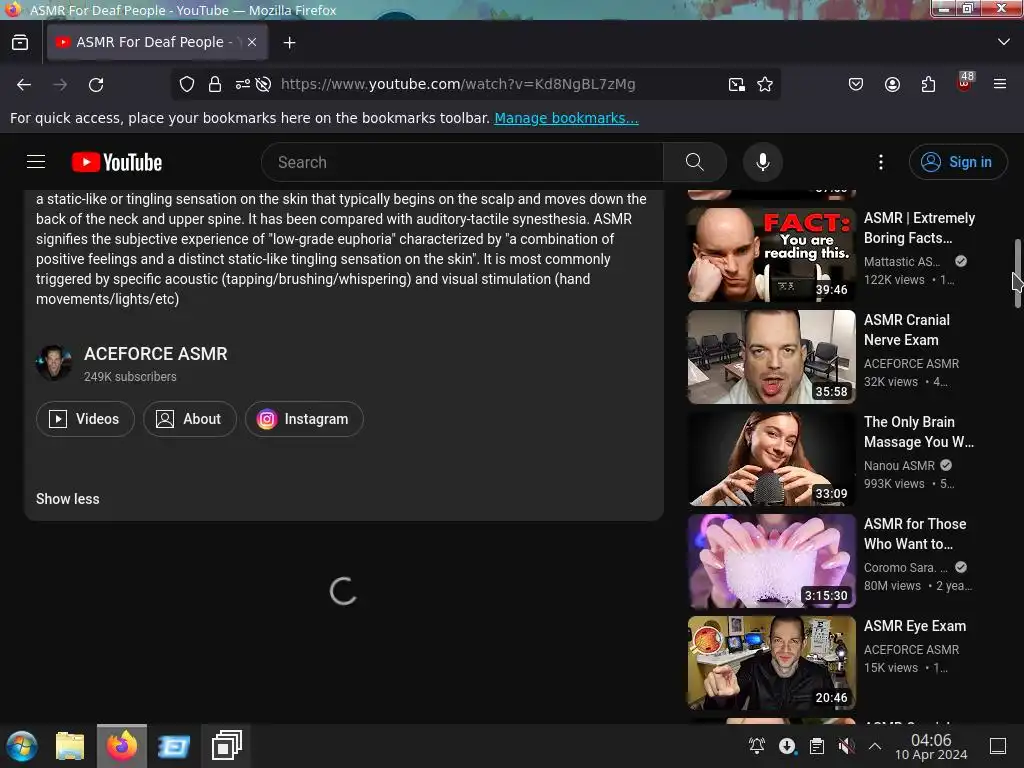Image resolution: width=1024 pixels, height=768 pixels.
Task: Open ASMR Eye Exam thumbnail
Action: pyautogui.click(x=771, y=663)
